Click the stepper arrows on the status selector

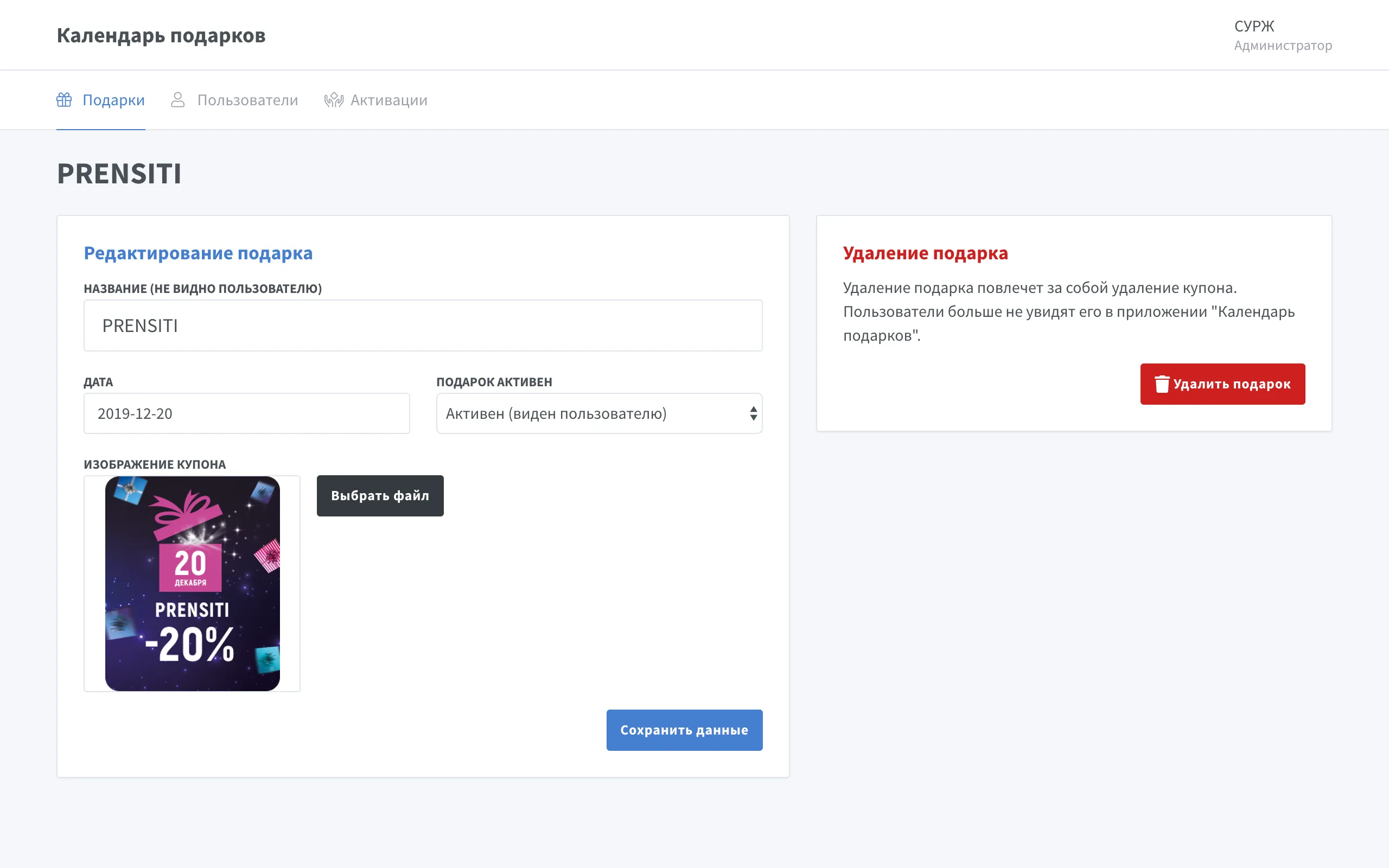point(753,413)
